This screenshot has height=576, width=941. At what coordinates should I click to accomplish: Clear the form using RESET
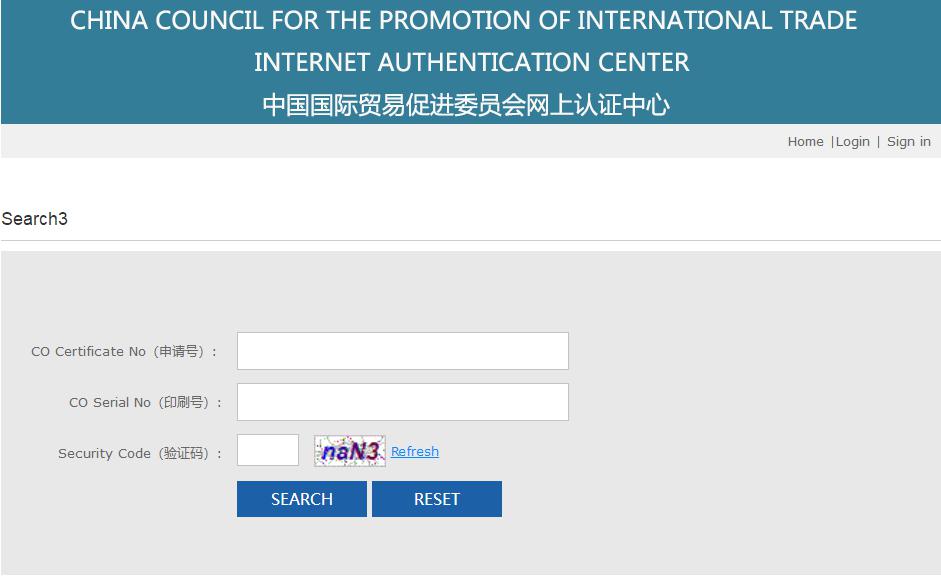[x=437, y=498]
